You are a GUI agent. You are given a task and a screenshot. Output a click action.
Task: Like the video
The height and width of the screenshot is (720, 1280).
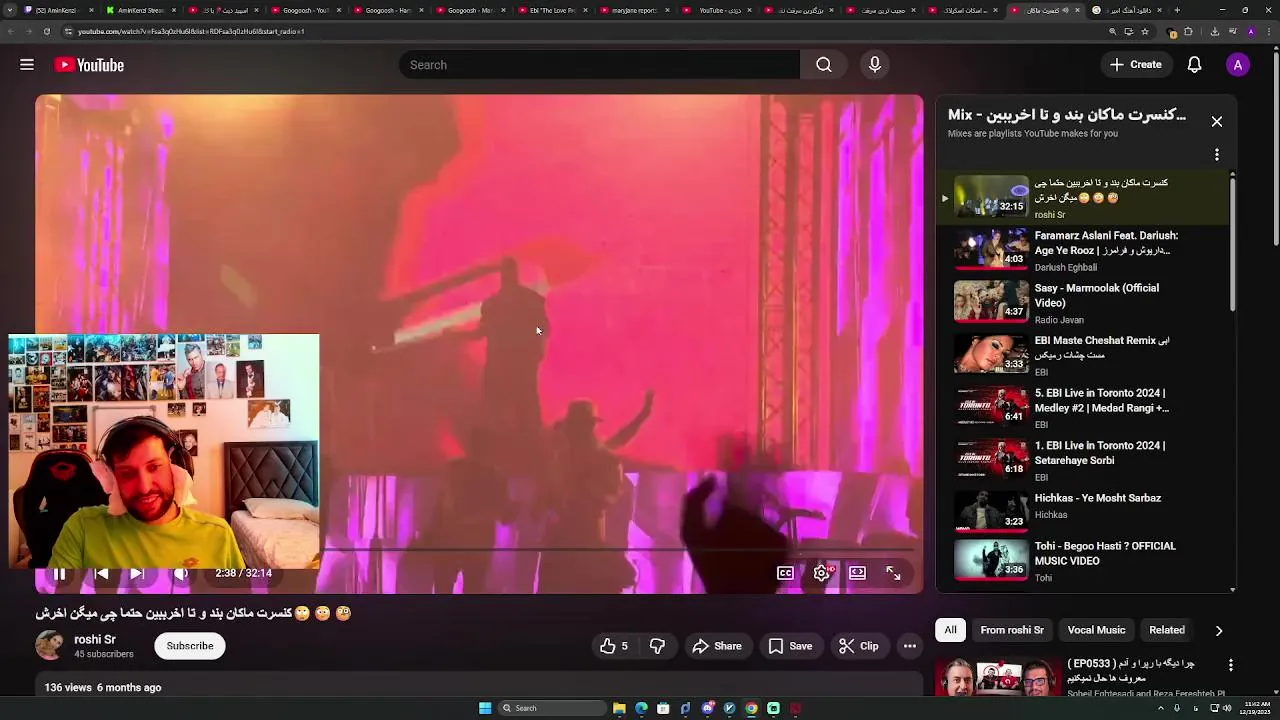coord(613,646)
